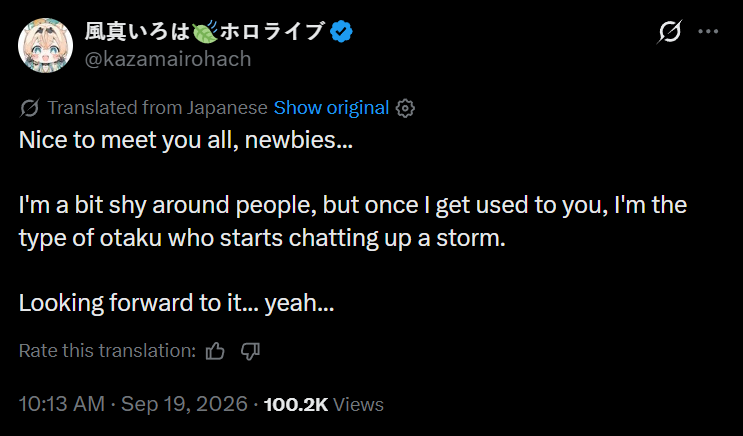Open the @kazamairohach handle
The width and height of the screenshot is (743, 436).
[x=168, y=59]
